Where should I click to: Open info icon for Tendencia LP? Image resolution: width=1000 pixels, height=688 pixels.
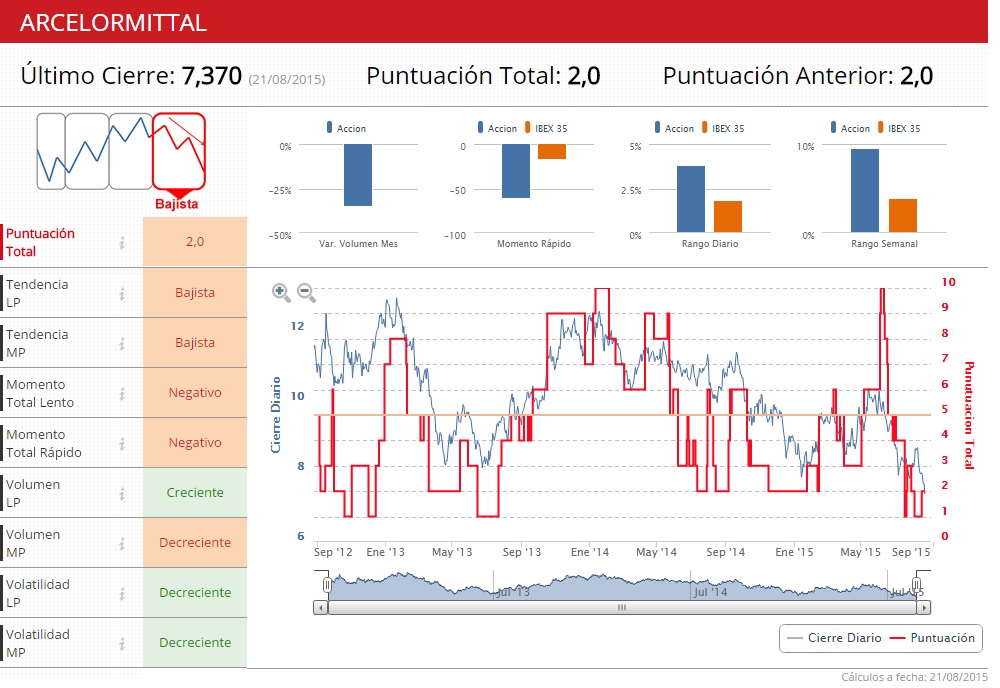coord(122,293)
